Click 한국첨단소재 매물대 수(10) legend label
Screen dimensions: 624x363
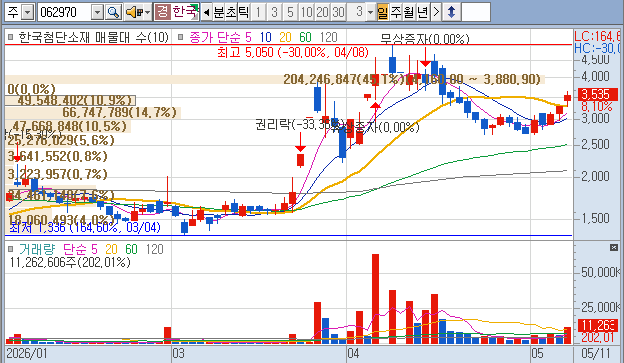point(94,37)
